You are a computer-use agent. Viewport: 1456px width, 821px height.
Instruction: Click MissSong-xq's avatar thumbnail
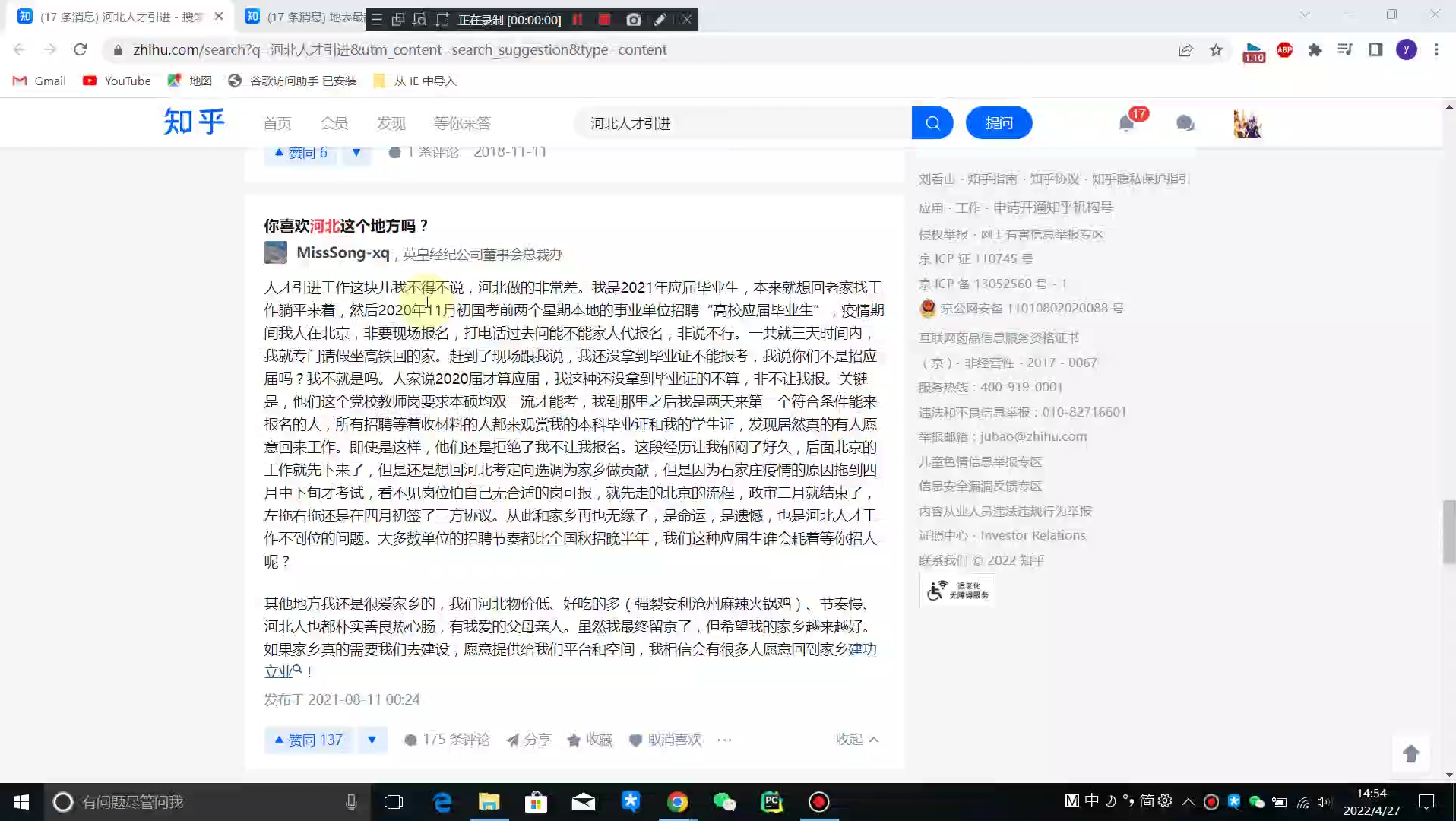[x=275, y=252]
